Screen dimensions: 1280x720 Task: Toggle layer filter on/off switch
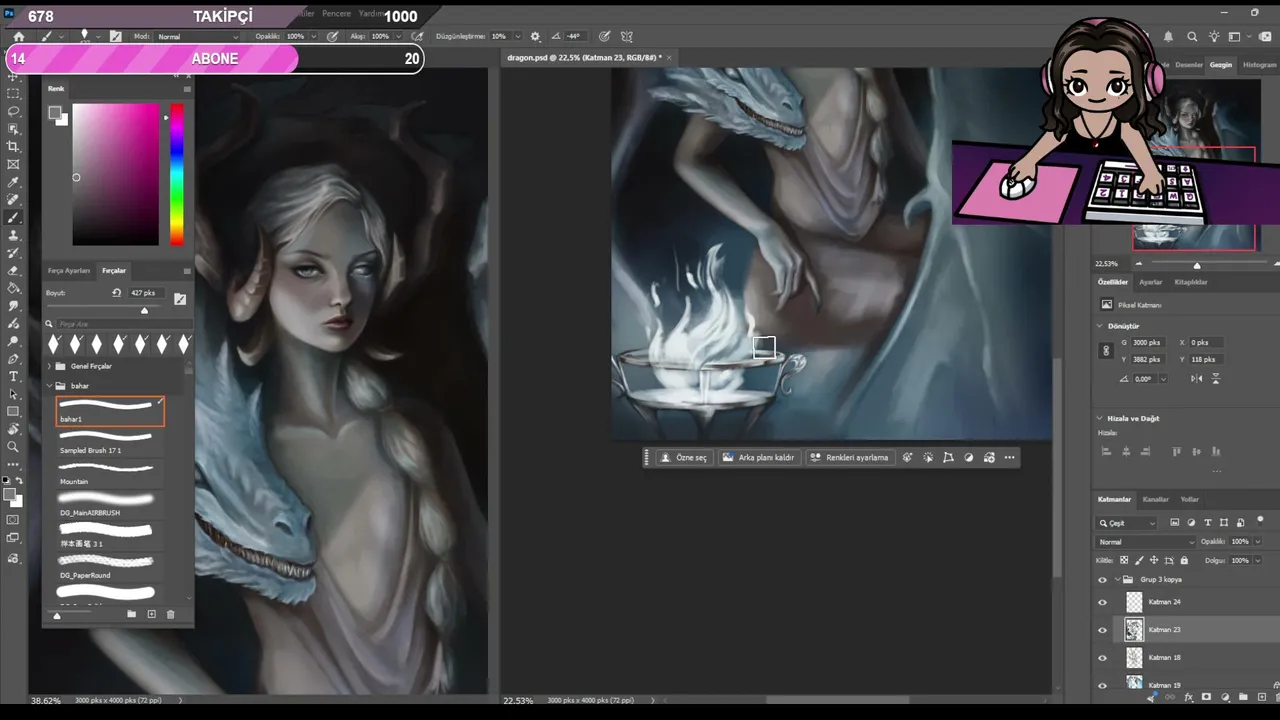pyautogui.click(x=1261, y=521)
